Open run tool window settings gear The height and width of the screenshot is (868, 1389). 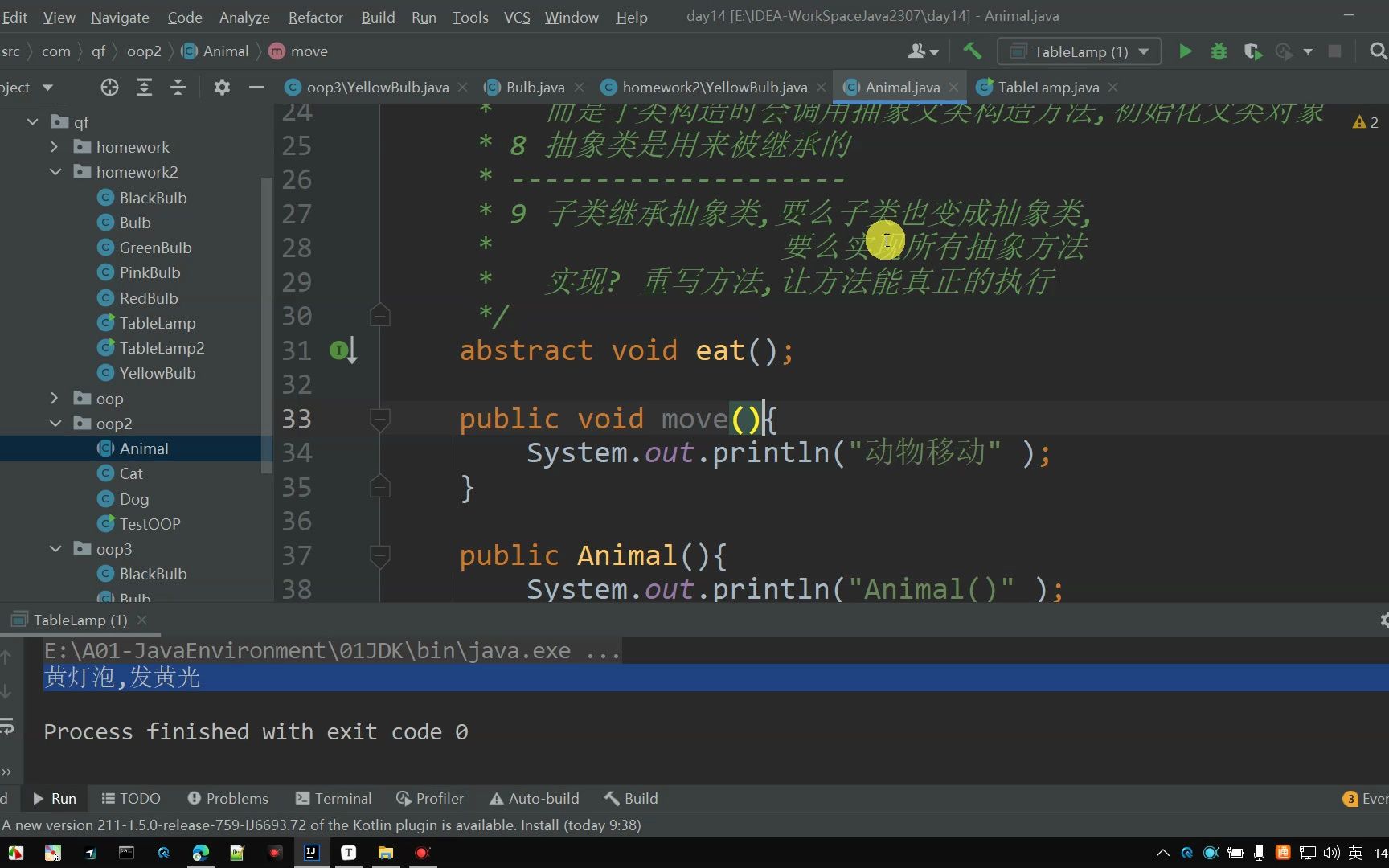[1383, 620]
